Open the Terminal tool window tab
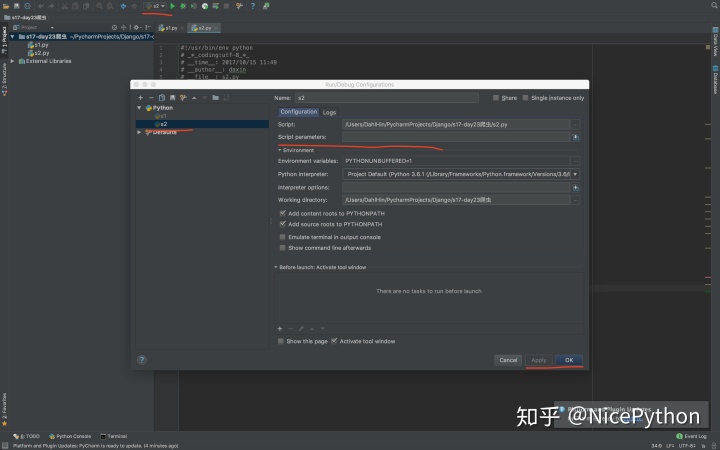 click(113, 436)
